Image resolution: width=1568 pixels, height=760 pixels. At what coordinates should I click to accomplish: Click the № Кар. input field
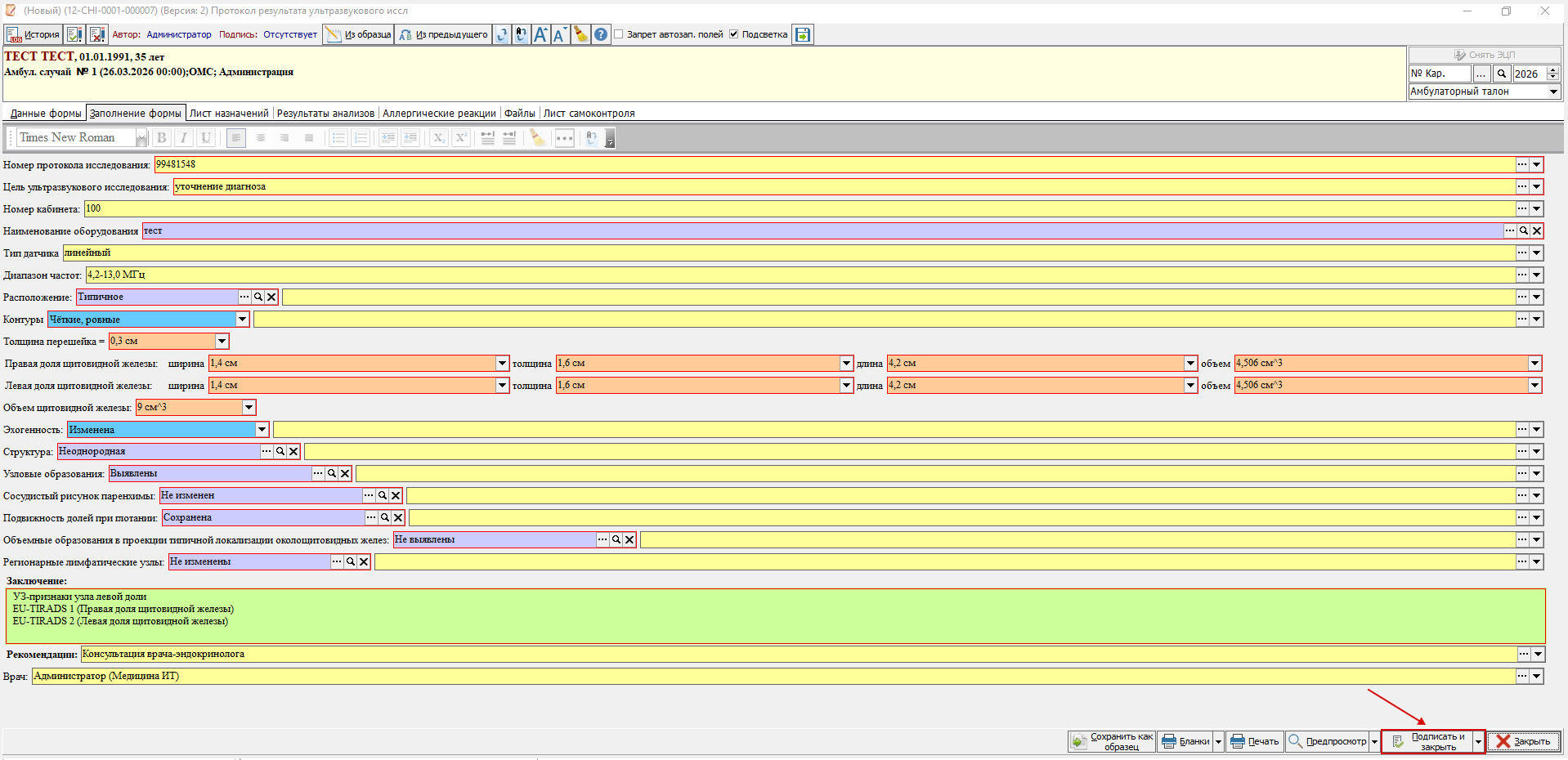coord(1439,74)
